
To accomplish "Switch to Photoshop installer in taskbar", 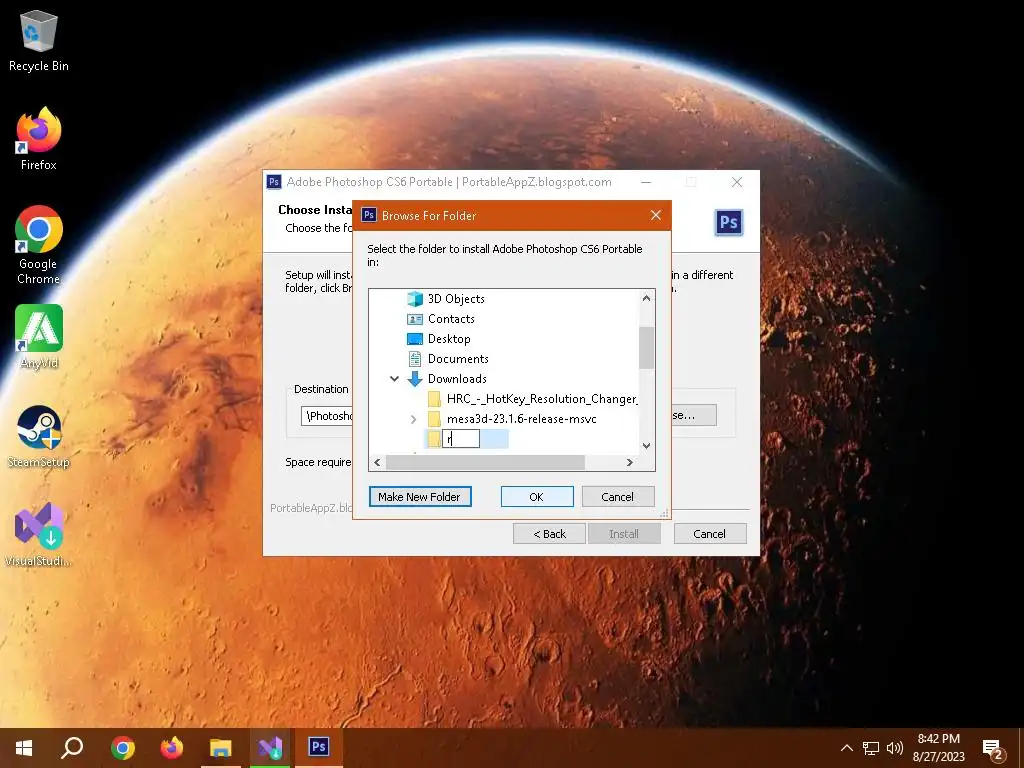I will pyautogui.click(x=319, y=748).
